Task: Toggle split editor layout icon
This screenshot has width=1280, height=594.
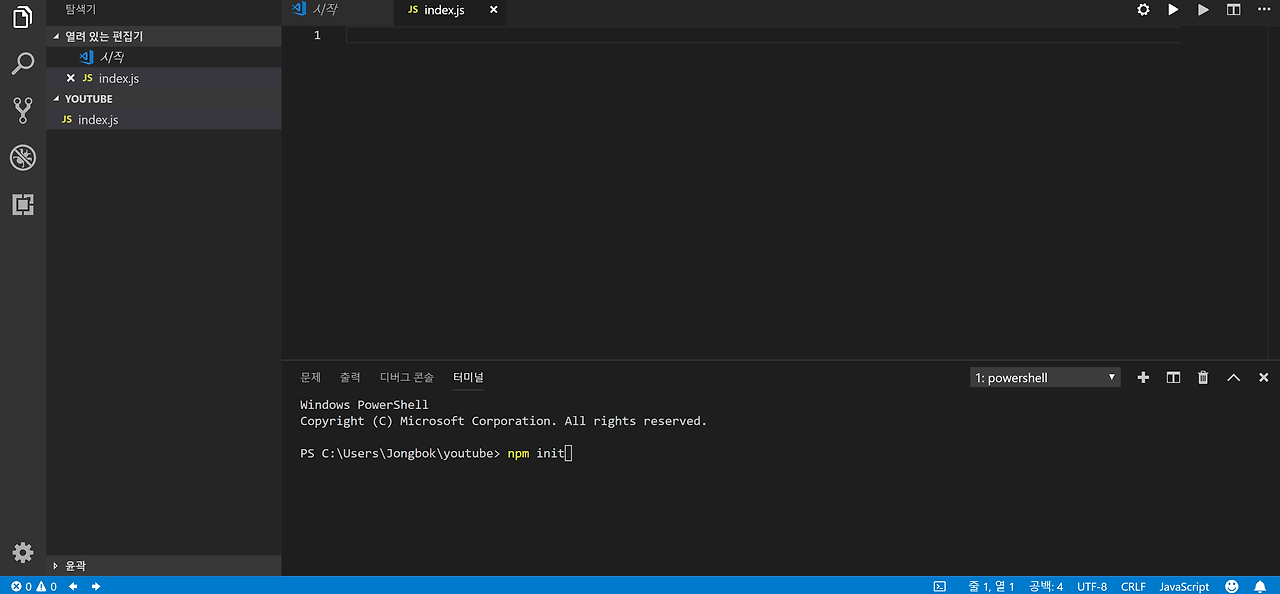Action: point(1233,10)
